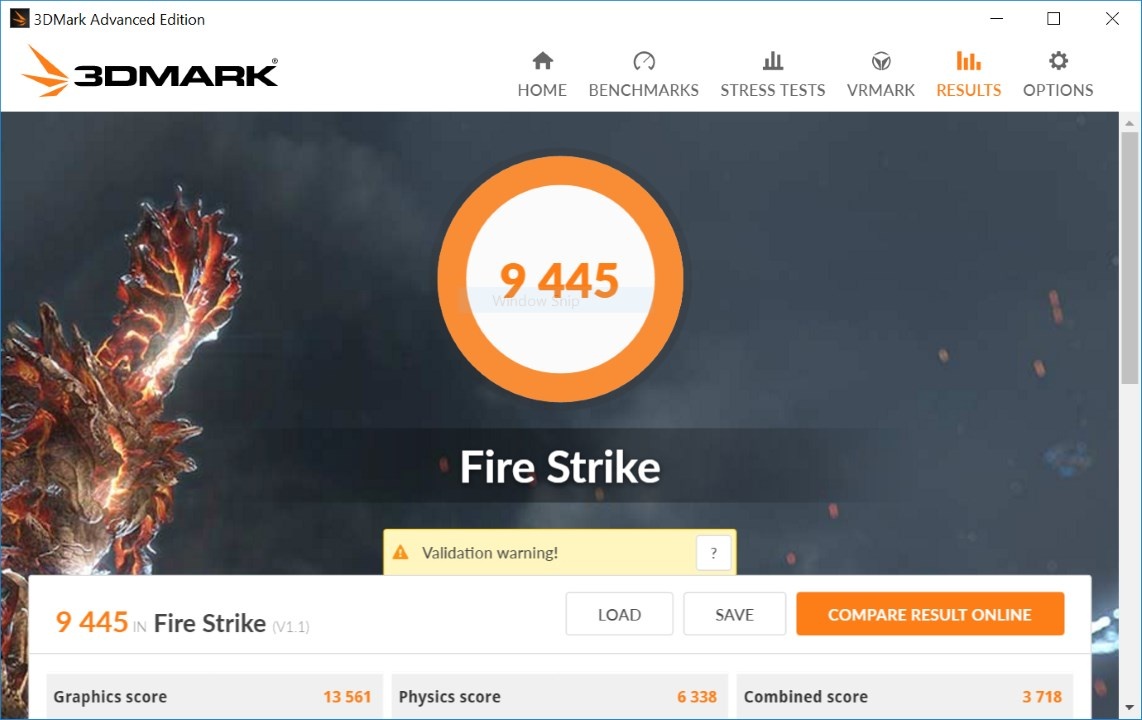Click the scrollbar up arrow
The height and width of the screenshot is (720, 1142).
[1130, 124]
